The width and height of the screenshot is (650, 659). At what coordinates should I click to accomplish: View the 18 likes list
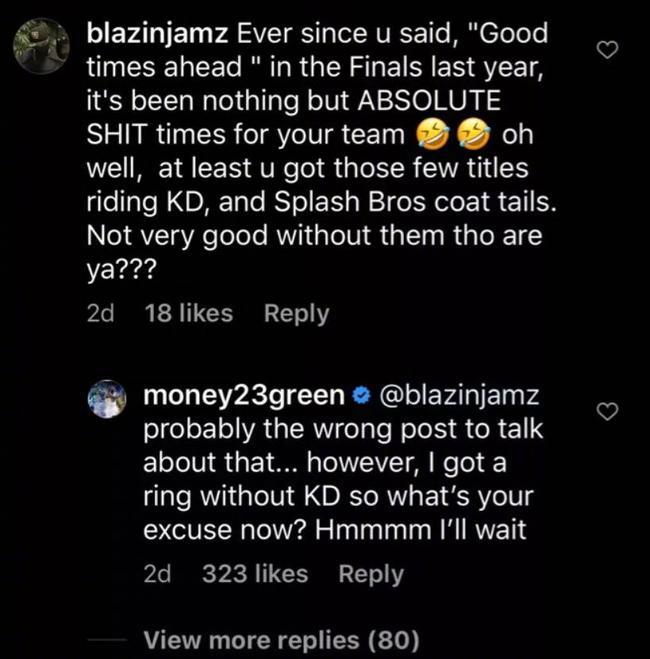click(x=189, y=313)
